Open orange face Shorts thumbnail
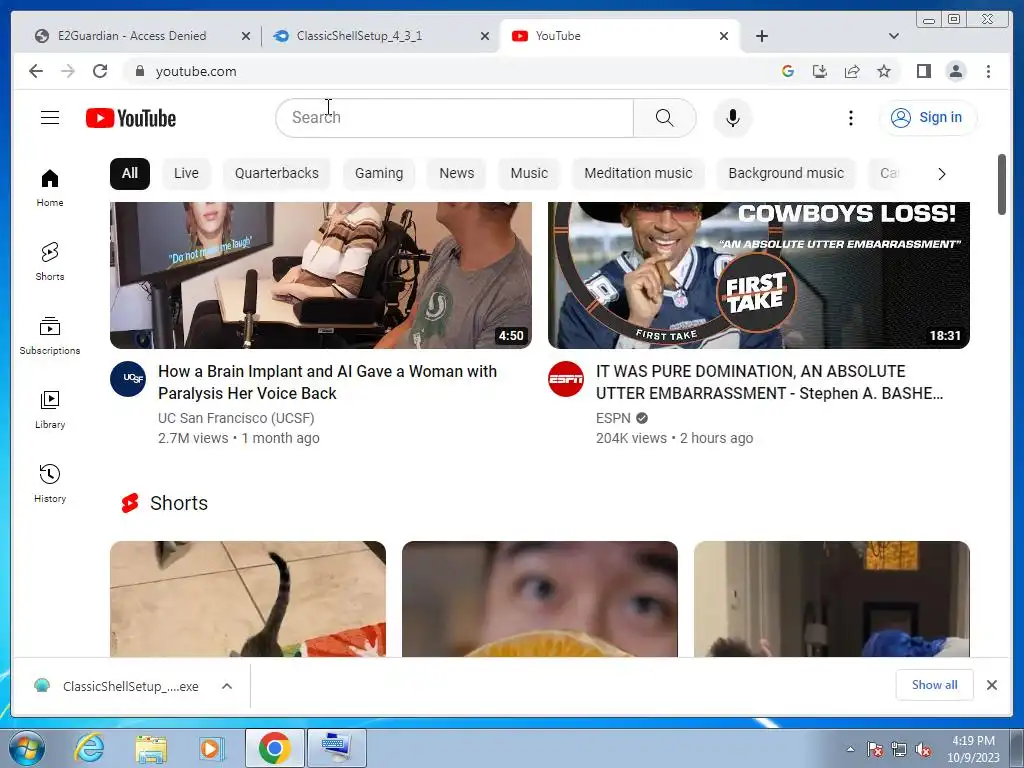The height and width of the screenshot is (768, 1024). coord(539,599)
